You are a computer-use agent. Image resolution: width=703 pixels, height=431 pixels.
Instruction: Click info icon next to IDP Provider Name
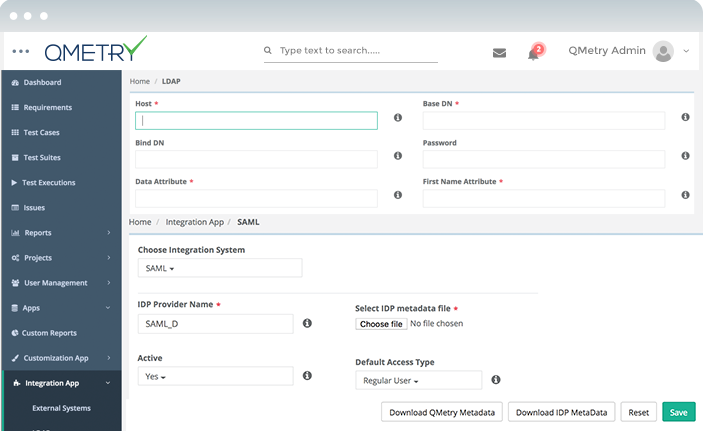click(x=307, y=323)
